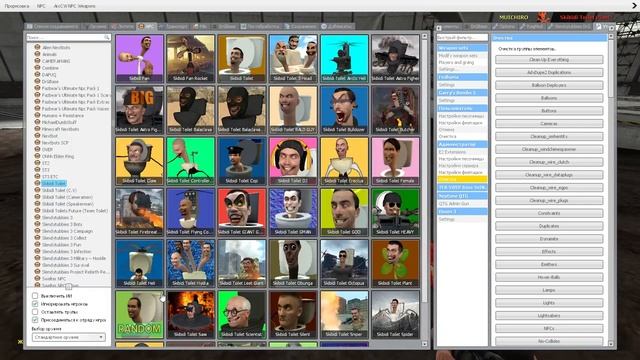Screen dimensions: 640x360
Task: Select the Minecraft Nextbots category
Action: tap(60, 129)
